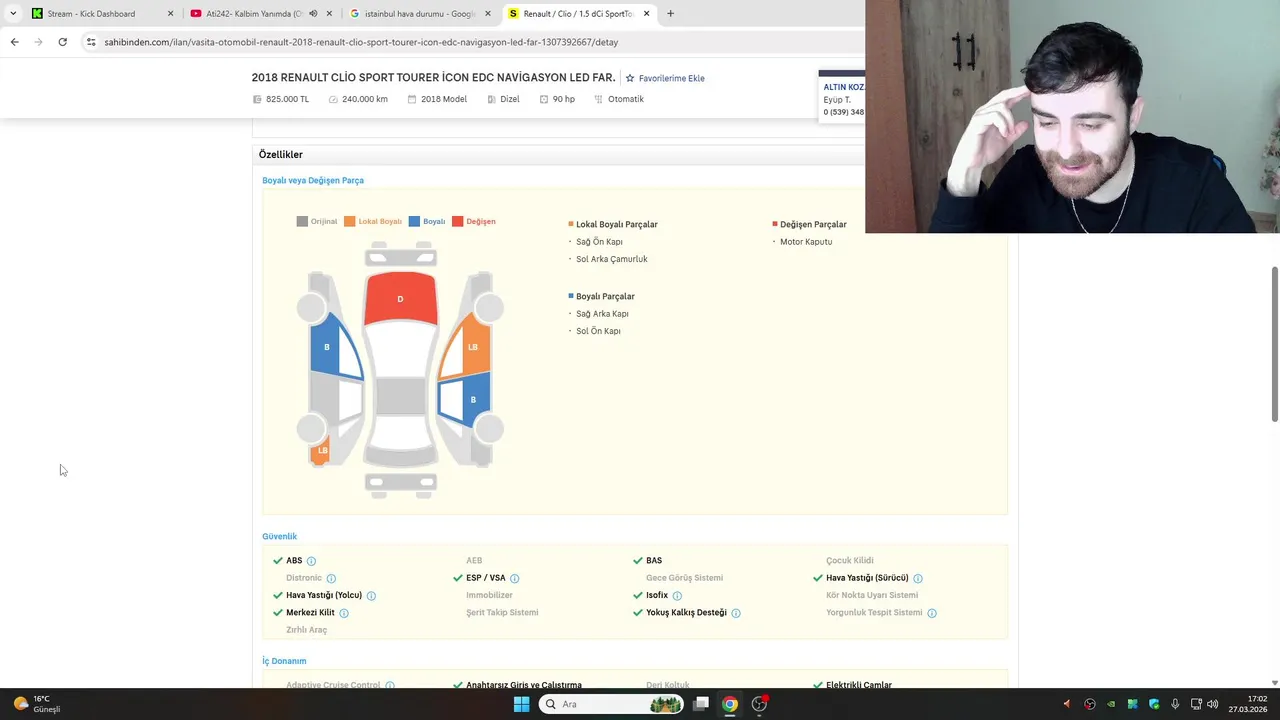Click the Güvenlik section heading

280,537
